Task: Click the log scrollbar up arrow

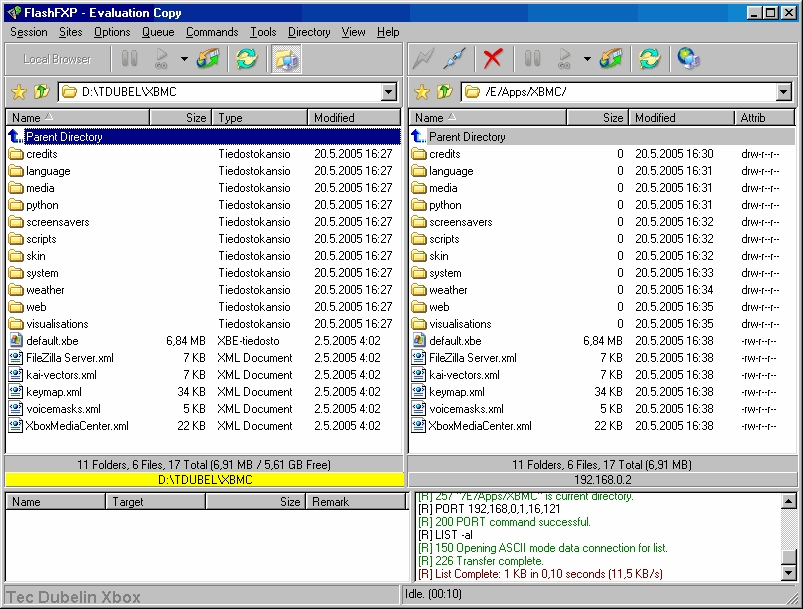Action: [x=789, y=501]
